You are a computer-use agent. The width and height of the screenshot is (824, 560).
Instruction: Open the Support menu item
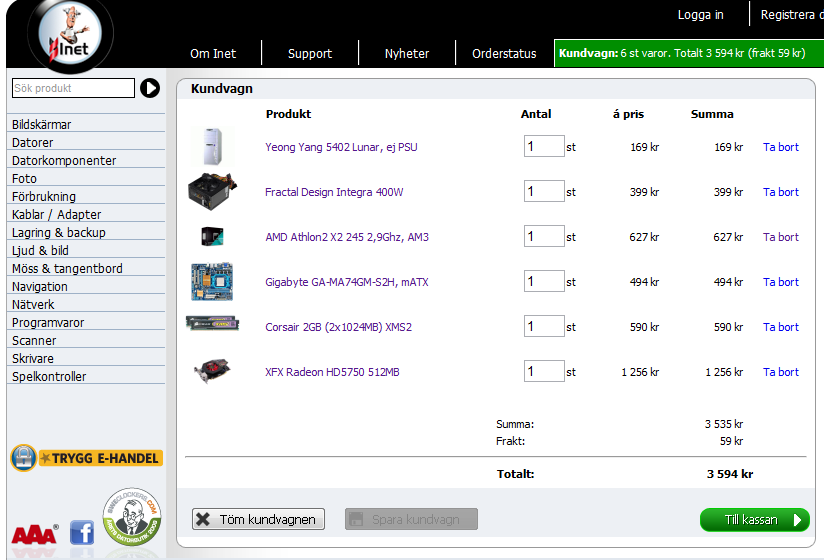pyautogui.click(x=309, y=54)
